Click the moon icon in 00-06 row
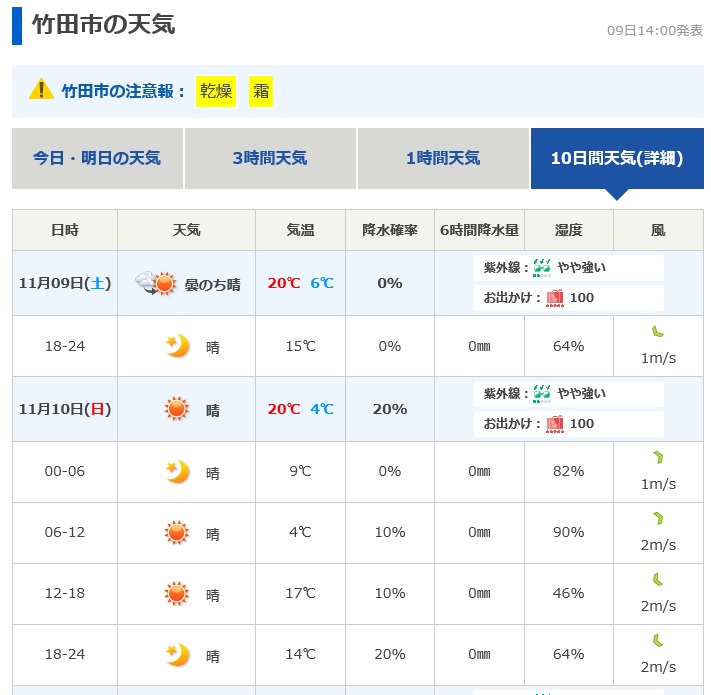Image resolution: width=711 pixels, height=695 pixels. tap(177, 471)
